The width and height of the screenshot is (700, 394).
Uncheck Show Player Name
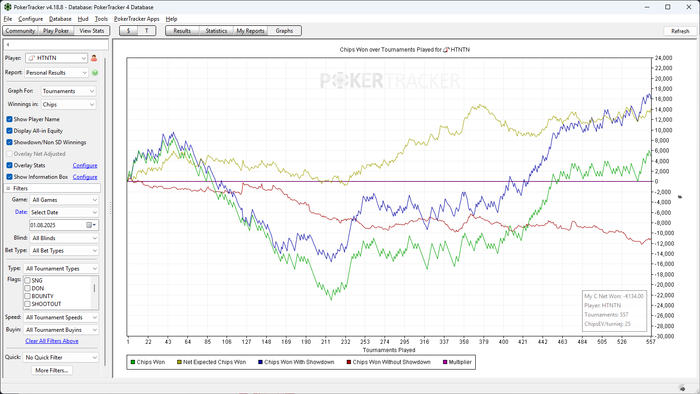point(9,119)
